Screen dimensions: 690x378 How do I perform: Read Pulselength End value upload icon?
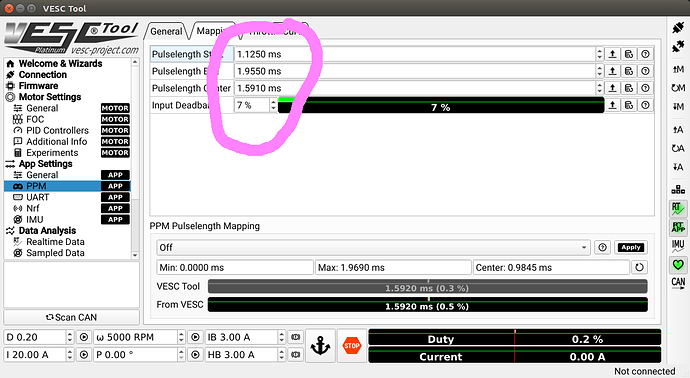click(x=613, y=71)
